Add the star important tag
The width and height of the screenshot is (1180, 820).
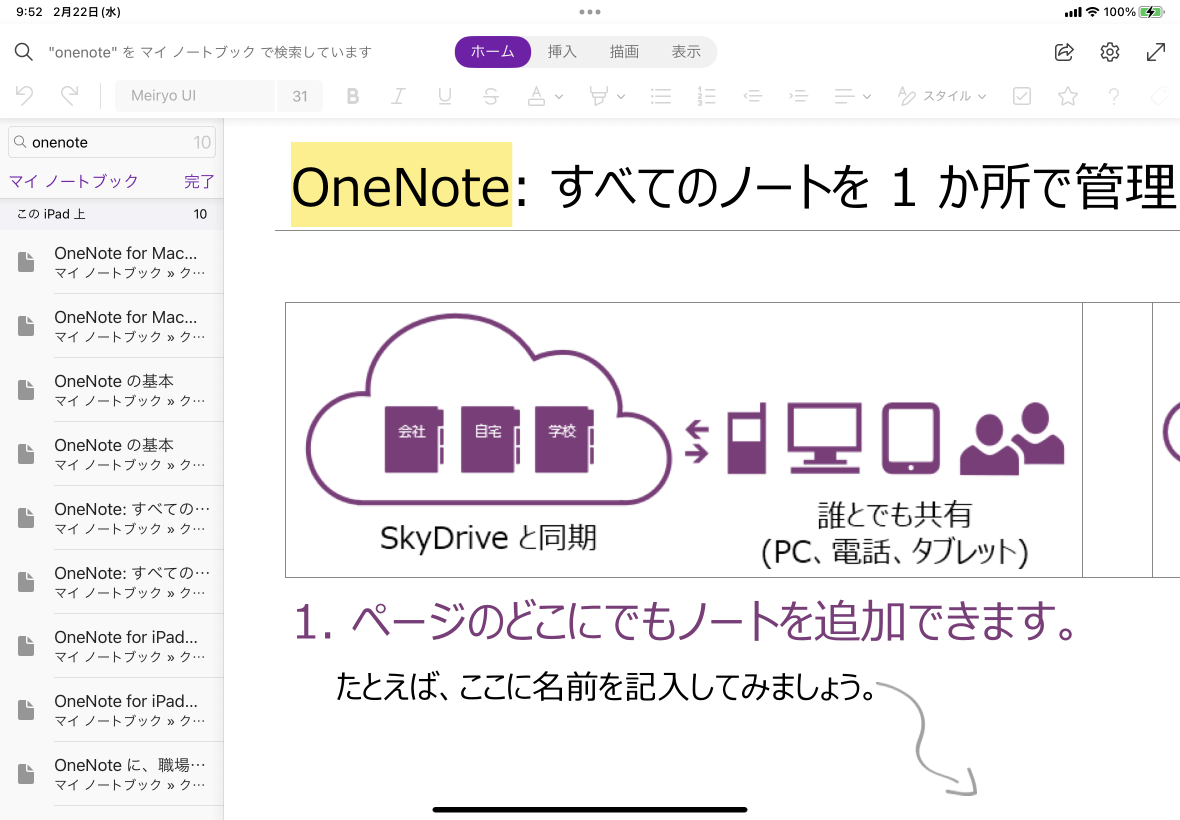(x=1068, y=96)
